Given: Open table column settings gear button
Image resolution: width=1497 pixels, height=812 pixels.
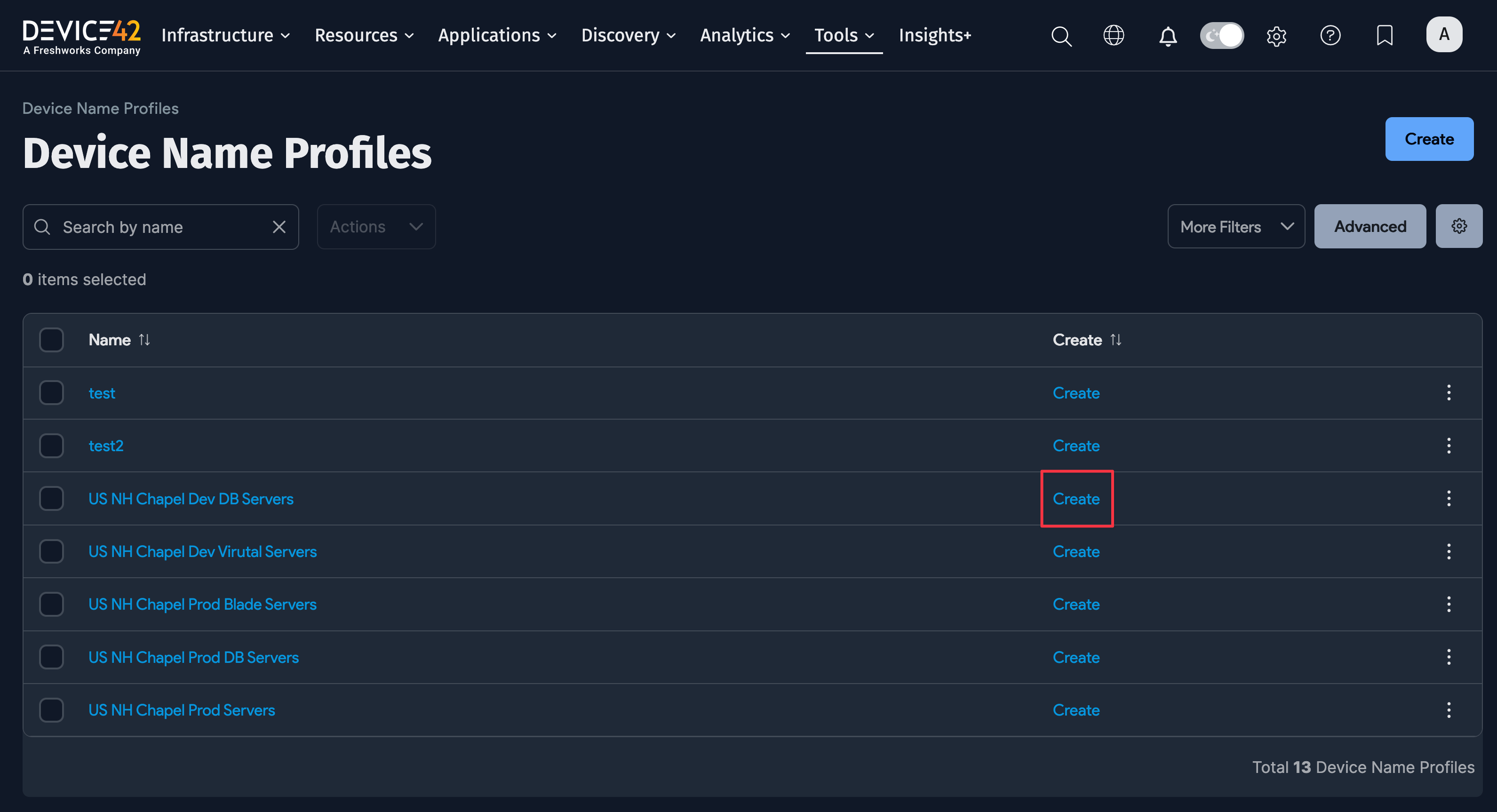Looking at the screenshot, I should pyautogui.click(x=1458, y=226).
